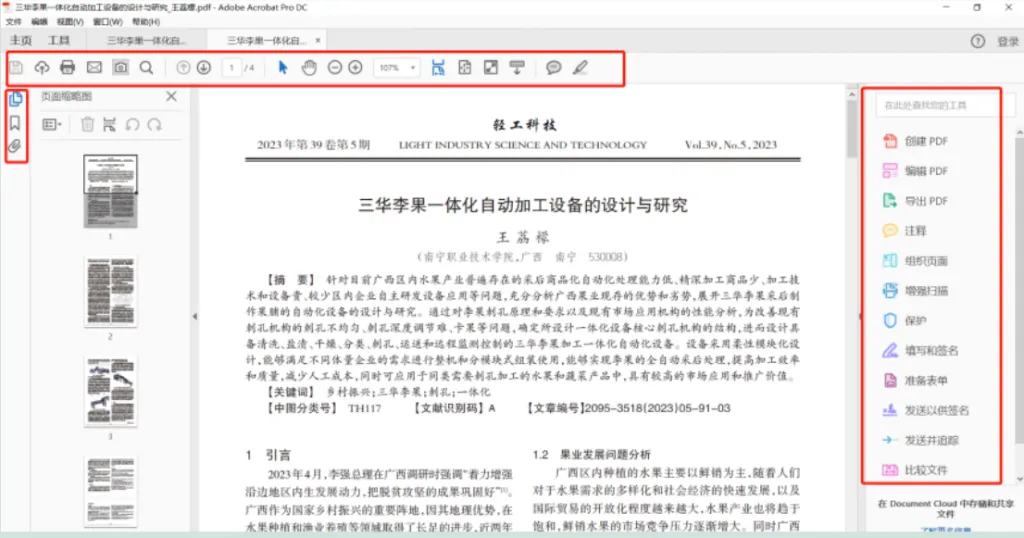The height and width of the screenshot is (538, 1024).
Task: Open the 发送以供签名 tool
Action: (925, 410)
